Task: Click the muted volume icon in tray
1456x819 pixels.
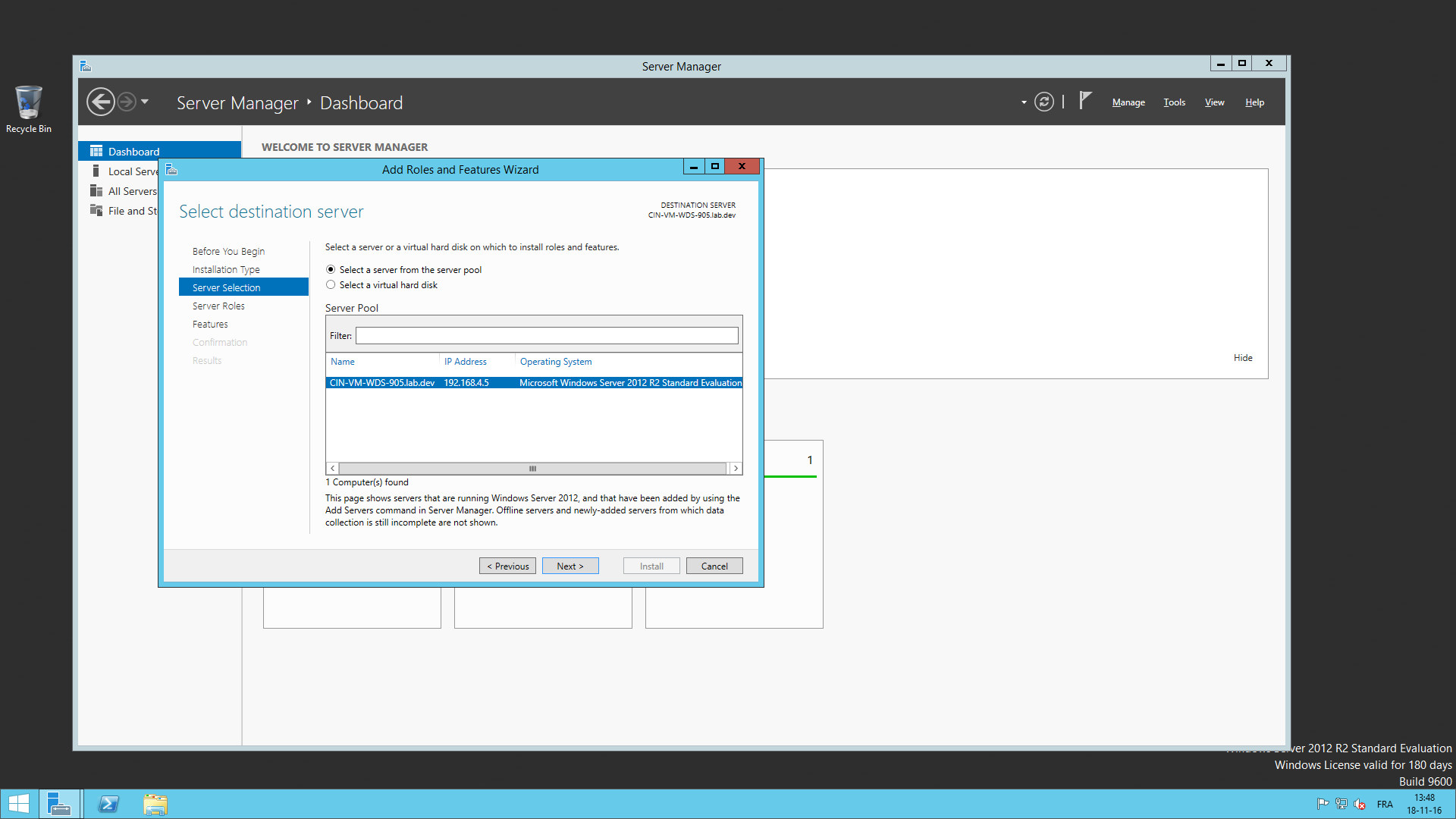Action: pos(1360,804)
